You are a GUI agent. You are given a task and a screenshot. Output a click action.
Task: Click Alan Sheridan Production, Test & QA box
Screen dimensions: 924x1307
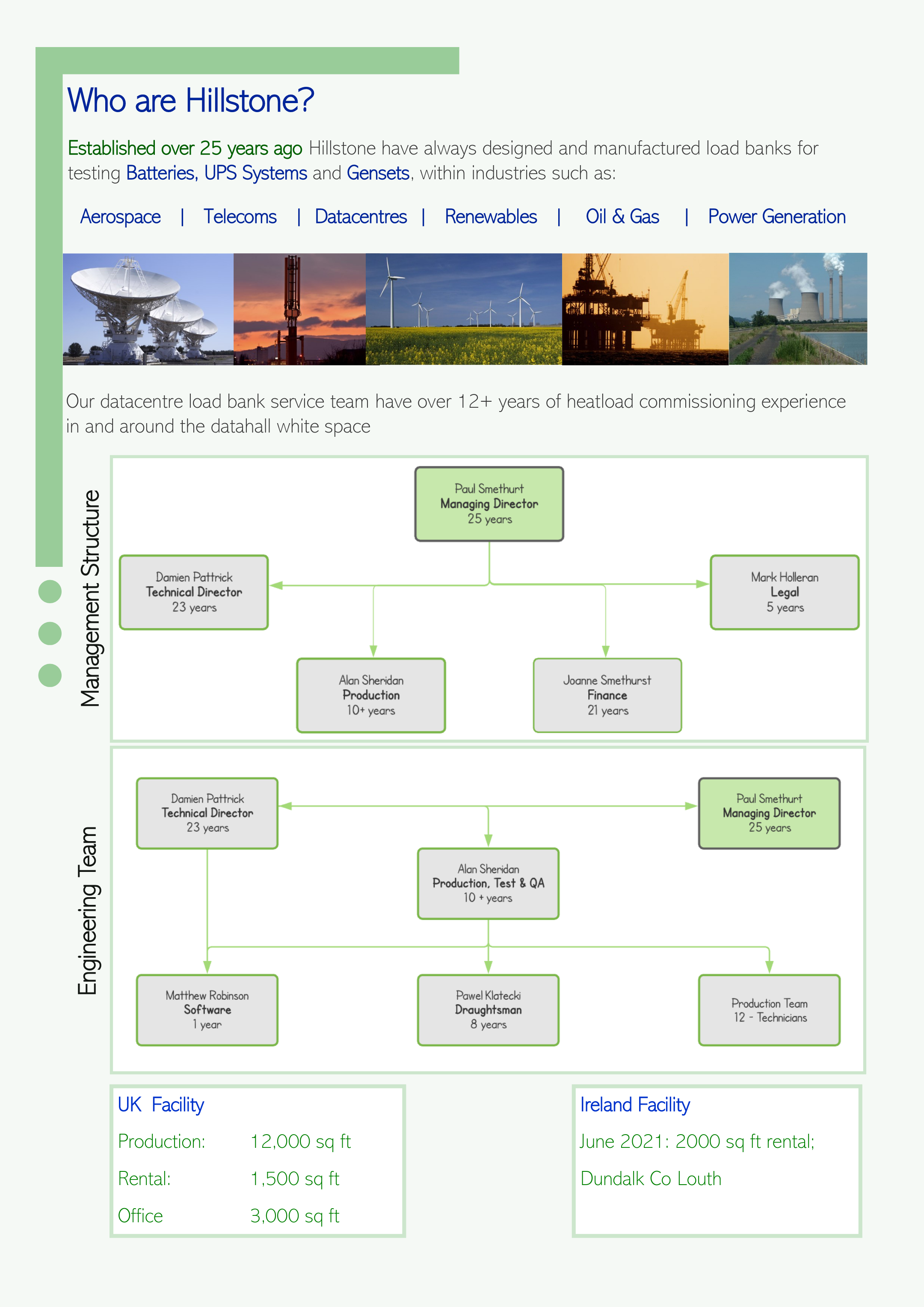point(489,883)
